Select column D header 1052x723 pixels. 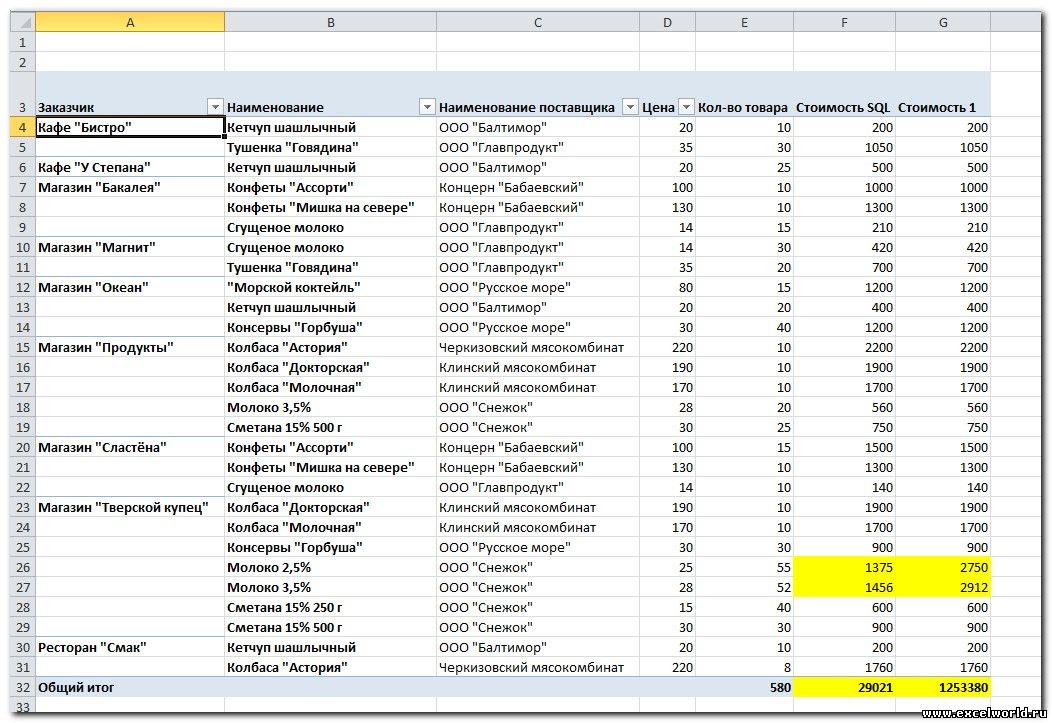pos(667,22)
